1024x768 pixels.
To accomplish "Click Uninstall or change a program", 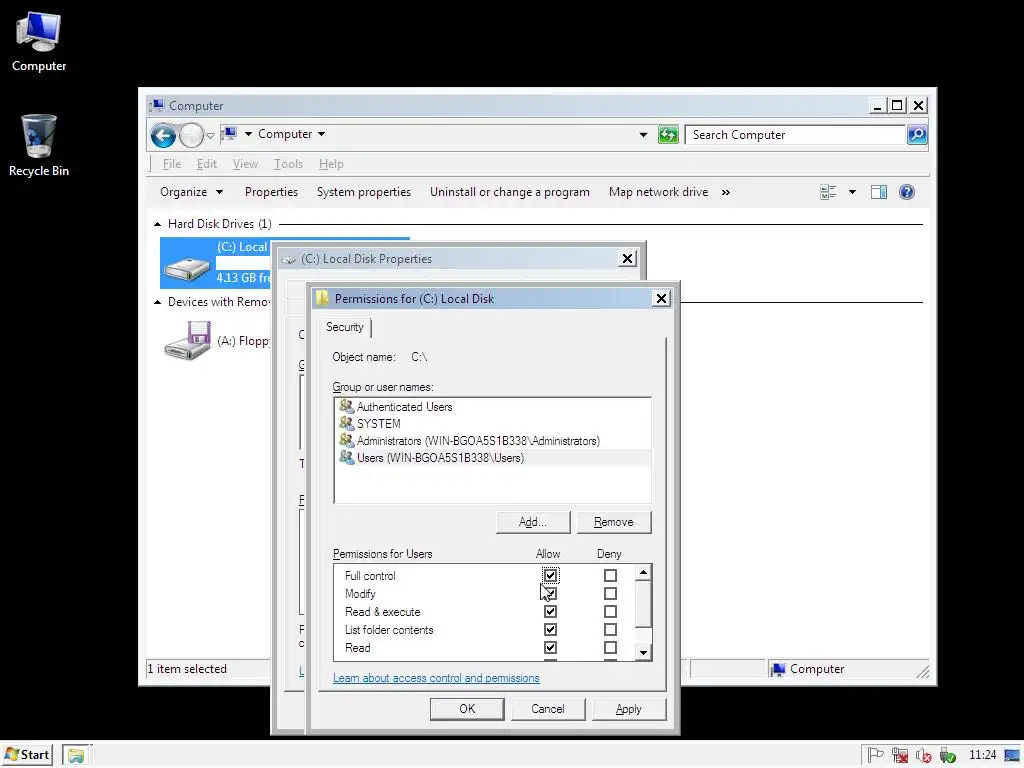I will [510, 192].
